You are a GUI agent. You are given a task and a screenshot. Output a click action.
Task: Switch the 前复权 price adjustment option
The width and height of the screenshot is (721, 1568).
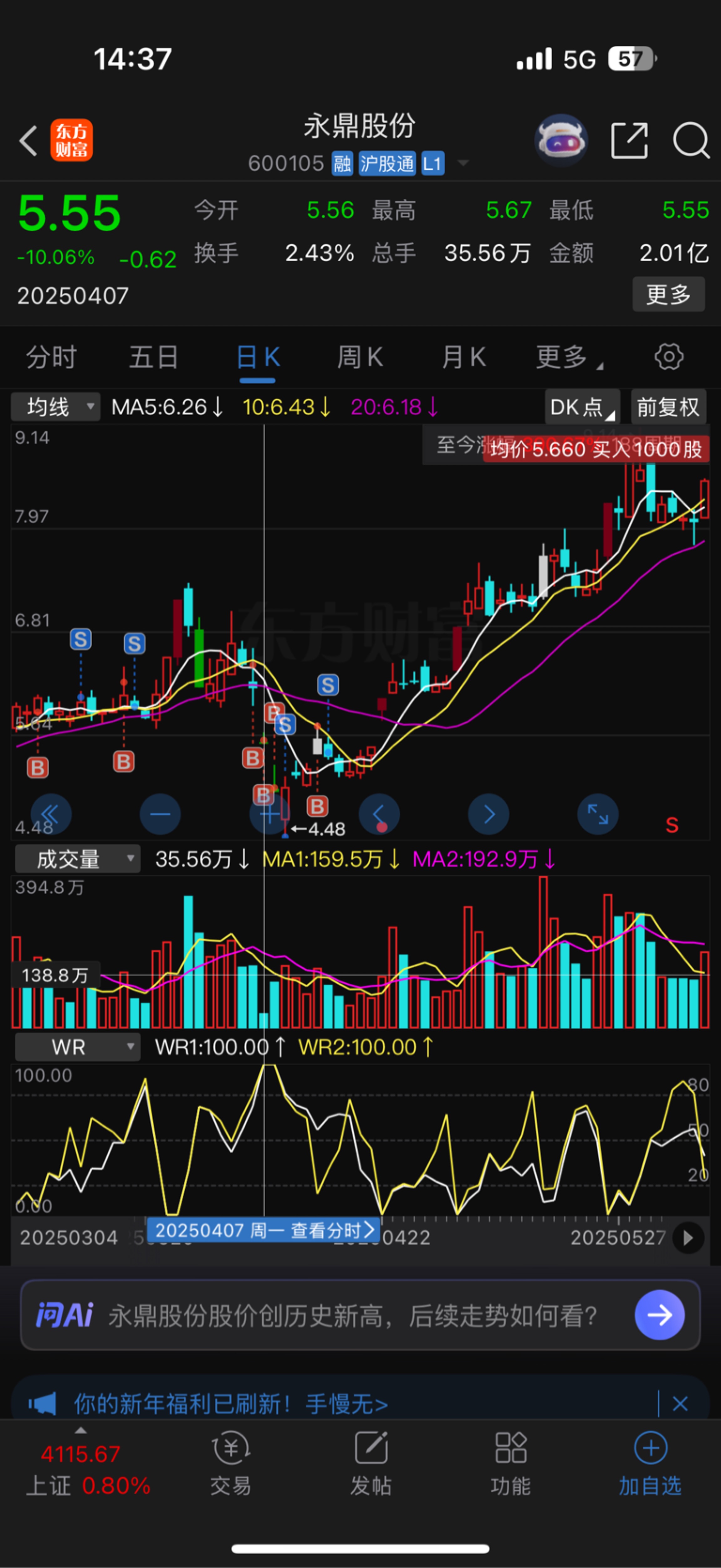tap(668, 407)
